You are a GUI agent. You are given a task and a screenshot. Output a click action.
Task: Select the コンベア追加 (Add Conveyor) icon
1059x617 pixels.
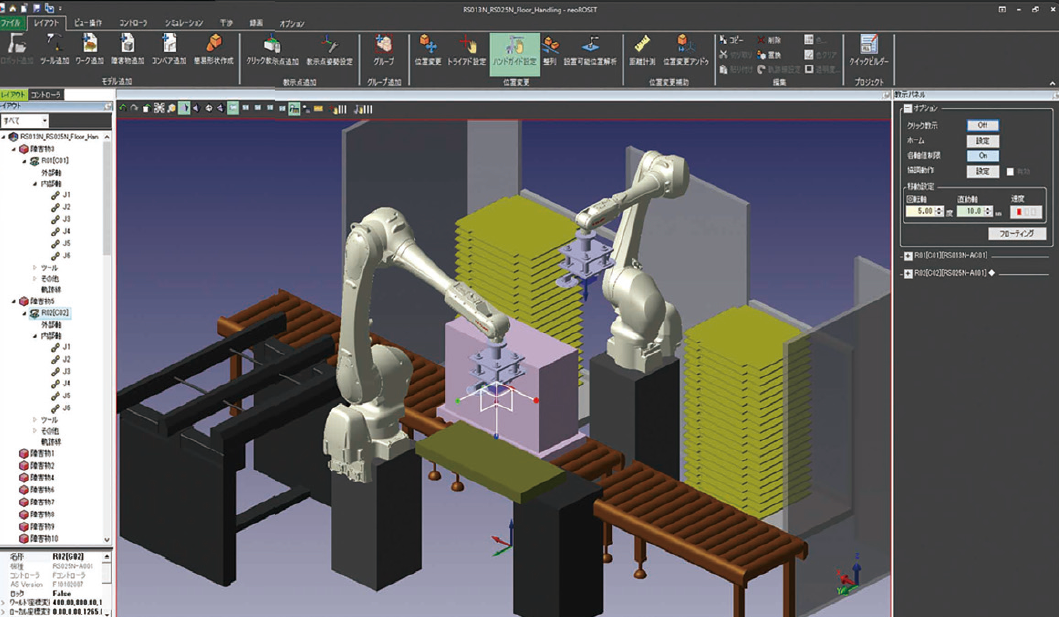pyautogui.click(x=169, y=47)
